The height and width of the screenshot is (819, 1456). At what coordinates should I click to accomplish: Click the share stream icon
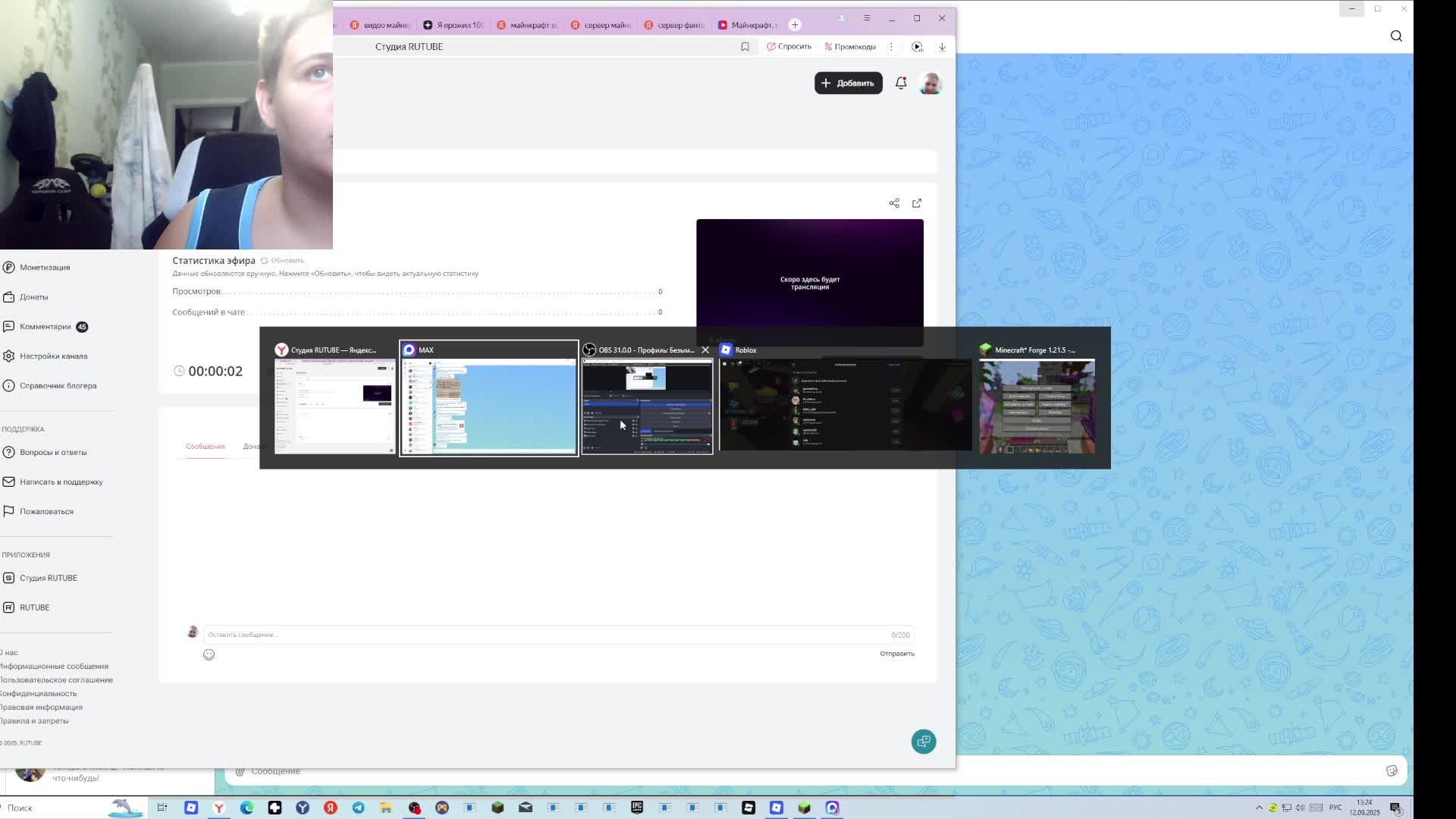(894, 203)
